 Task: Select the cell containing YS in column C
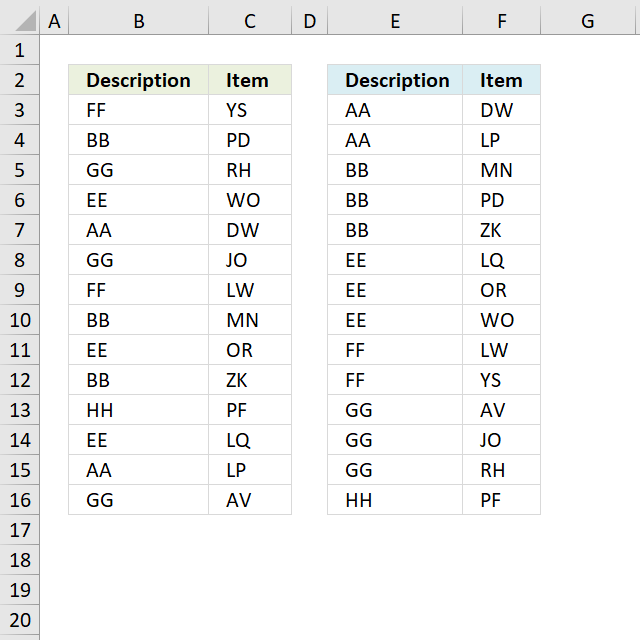pos(250,110)
